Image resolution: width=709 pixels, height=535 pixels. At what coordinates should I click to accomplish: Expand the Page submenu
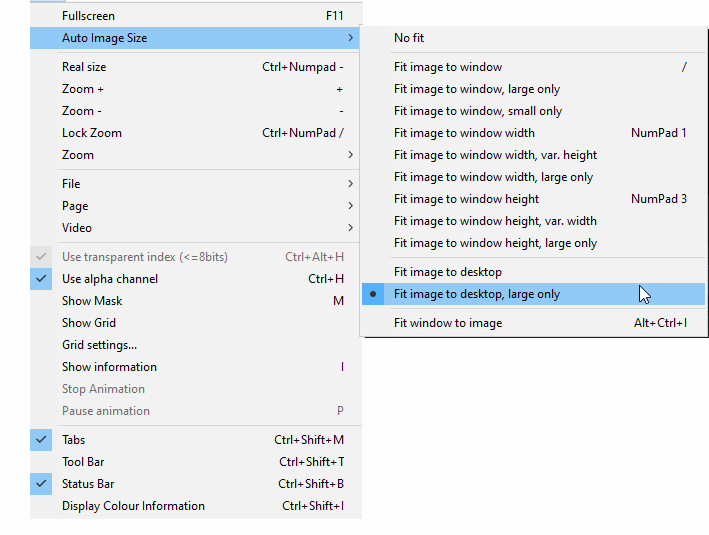(75, 206)
